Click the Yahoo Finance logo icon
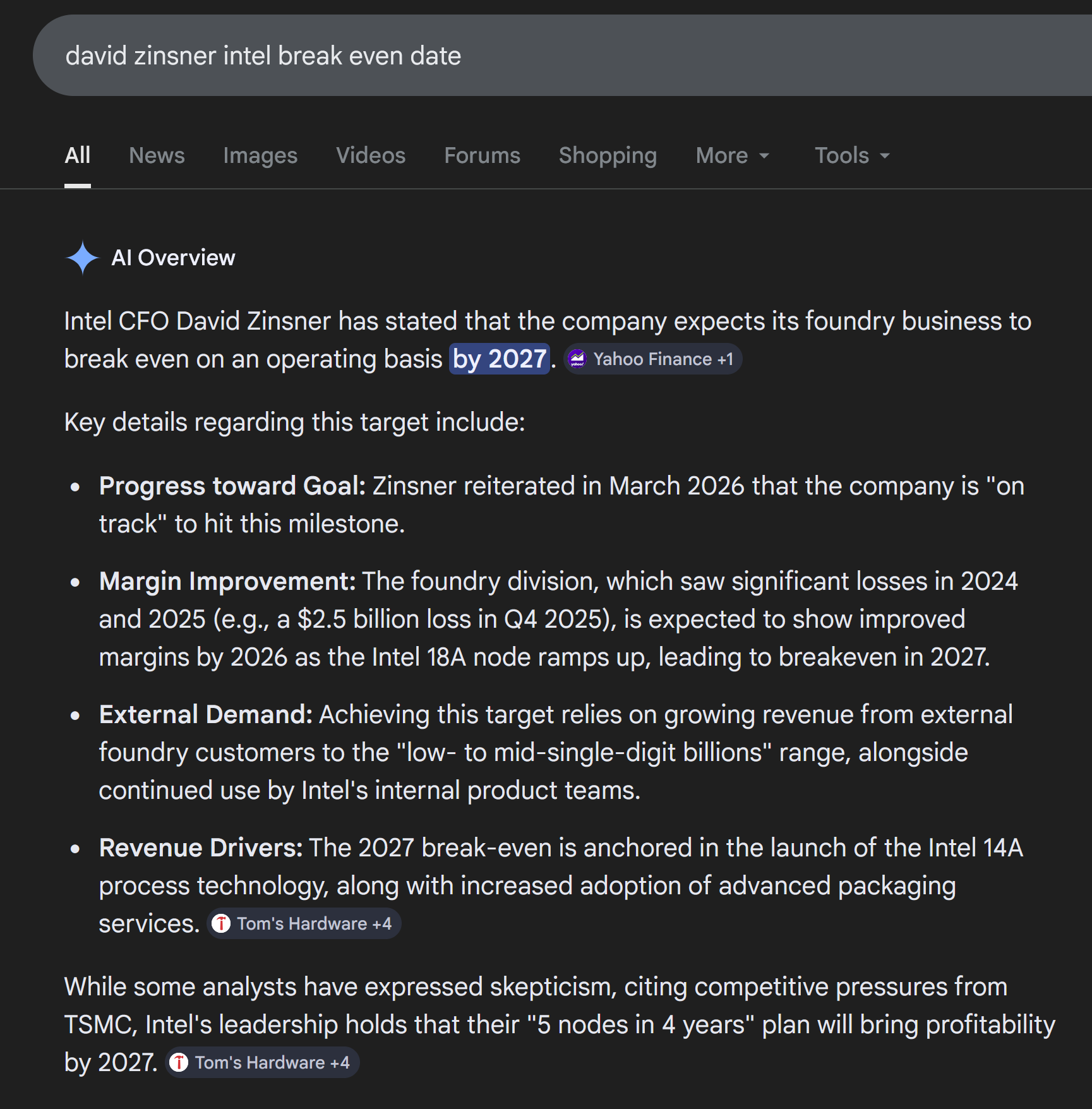Screen dimensions: 1092x1109 click(x=577, y=359)
